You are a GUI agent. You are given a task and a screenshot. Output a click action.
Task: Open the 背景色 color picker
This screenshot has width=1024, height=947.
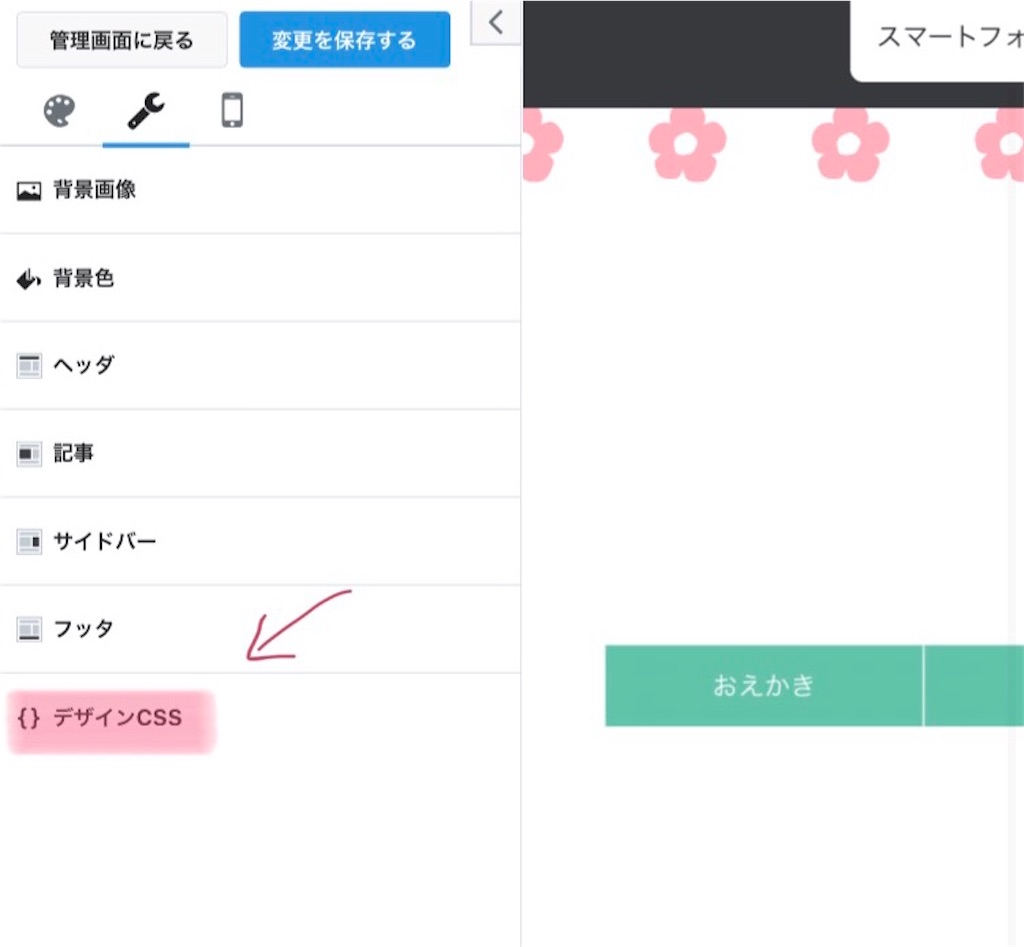tap(83, 277)
